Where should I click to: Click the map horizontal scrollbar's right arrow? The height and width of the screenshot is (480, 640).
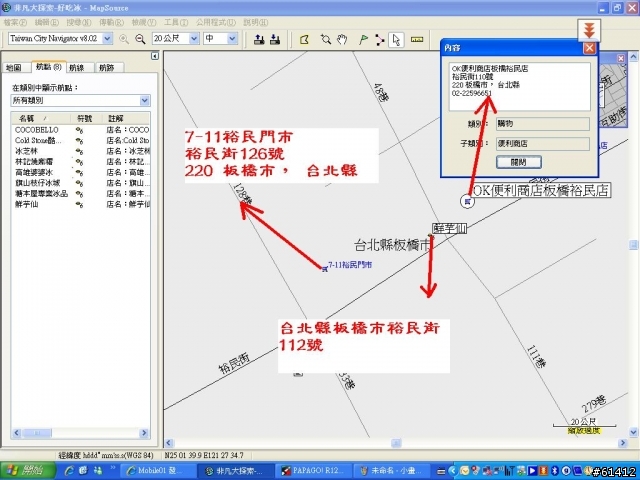pos(622,443)
